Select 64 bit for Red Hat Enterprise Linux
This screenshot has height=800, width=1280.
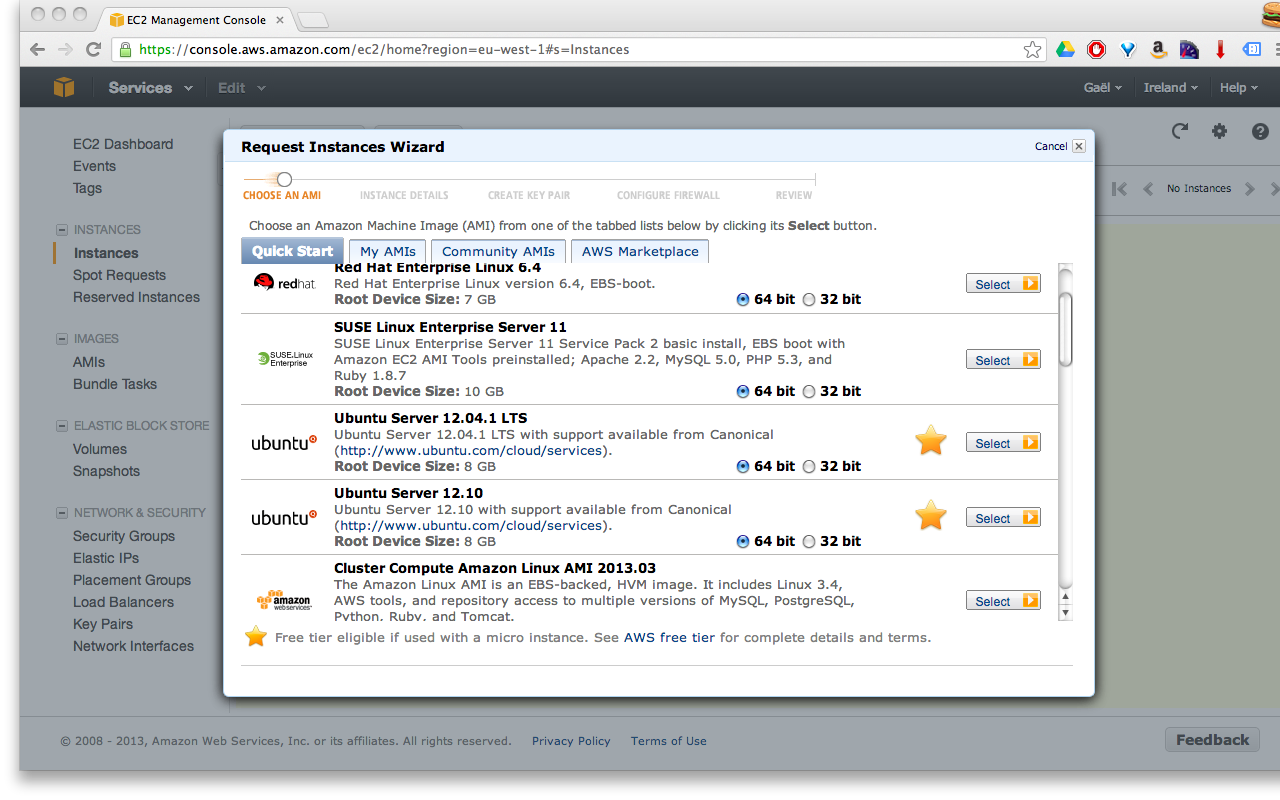click(x=742, y=298)
